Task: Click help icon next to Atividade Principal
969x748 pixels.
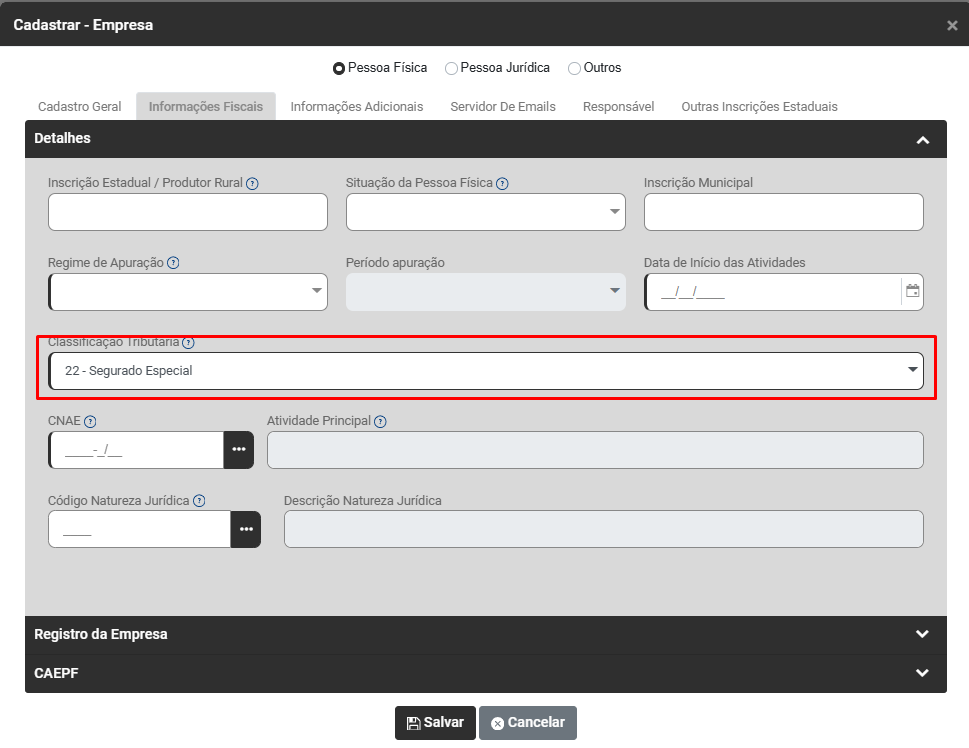Action: point(380,422)
